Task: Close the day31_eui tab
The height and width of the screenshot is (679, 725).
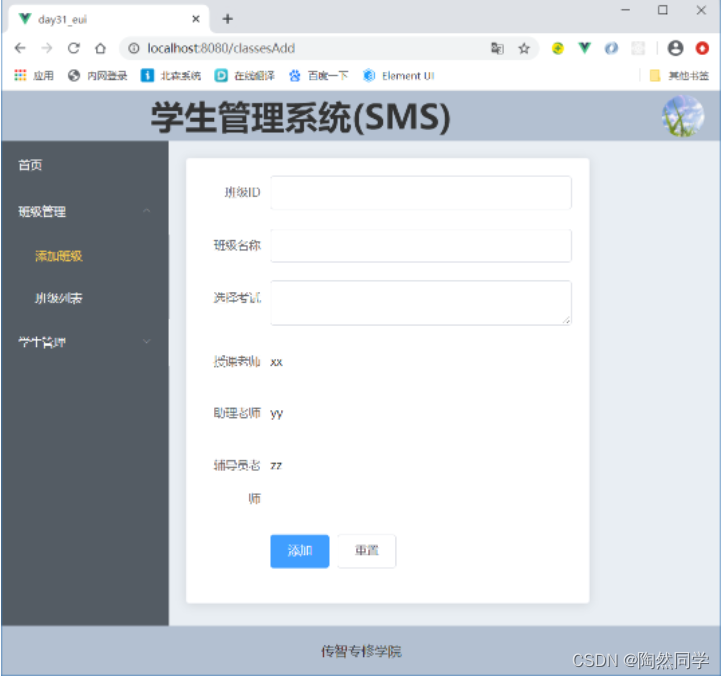Action: pos(197,19)
